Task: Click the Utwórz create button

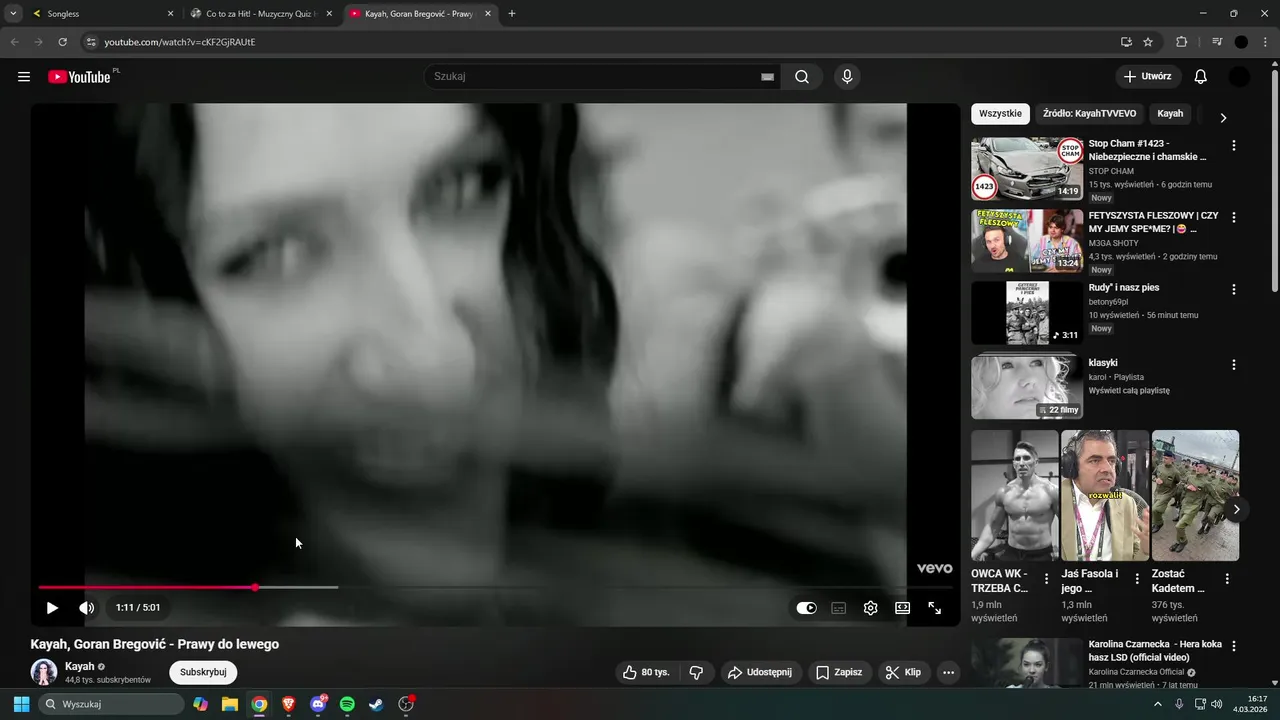Action: (1148, 77)
